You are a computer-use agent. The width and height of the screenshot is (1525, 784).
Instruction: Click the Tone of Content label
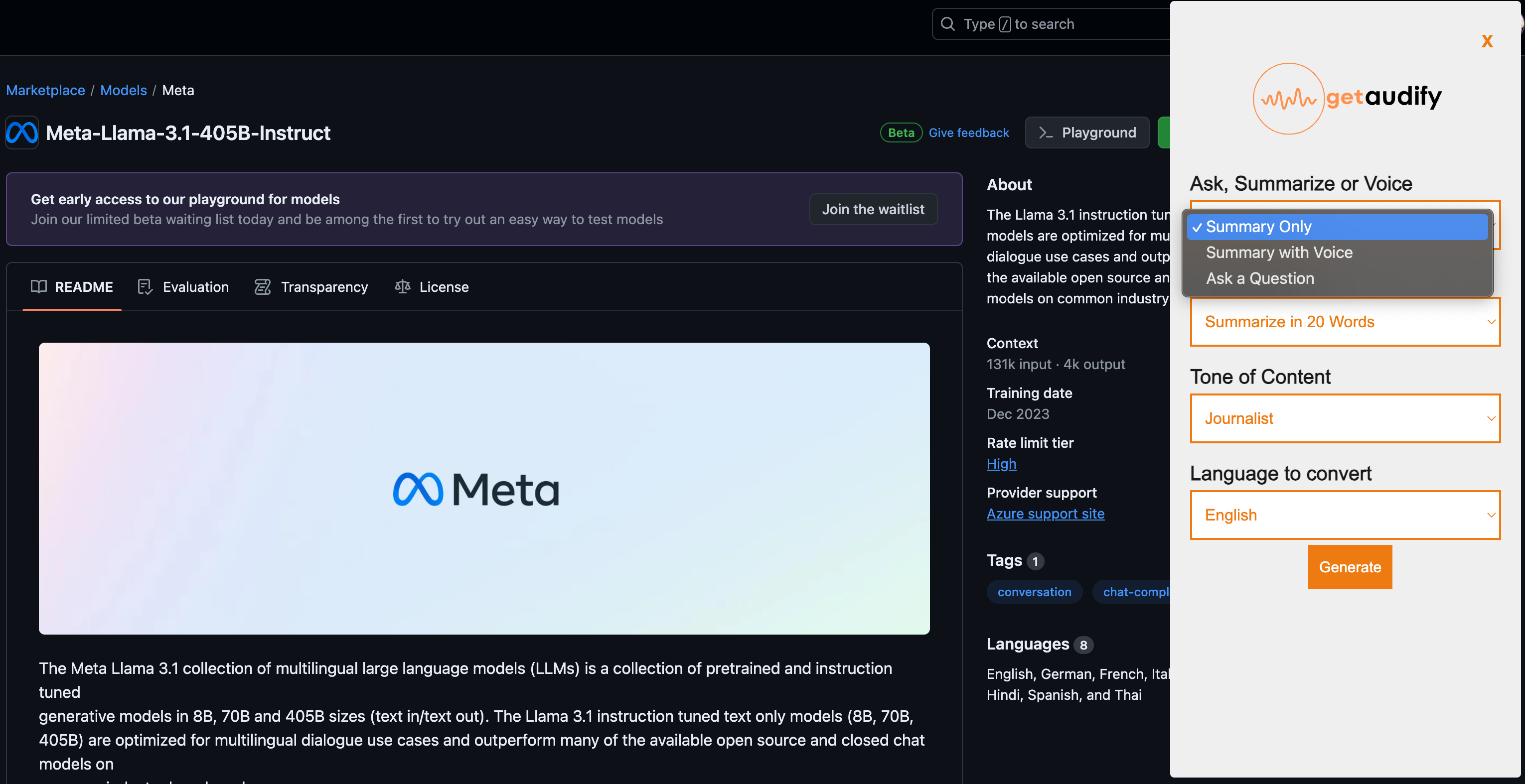tap(1260, 377)
